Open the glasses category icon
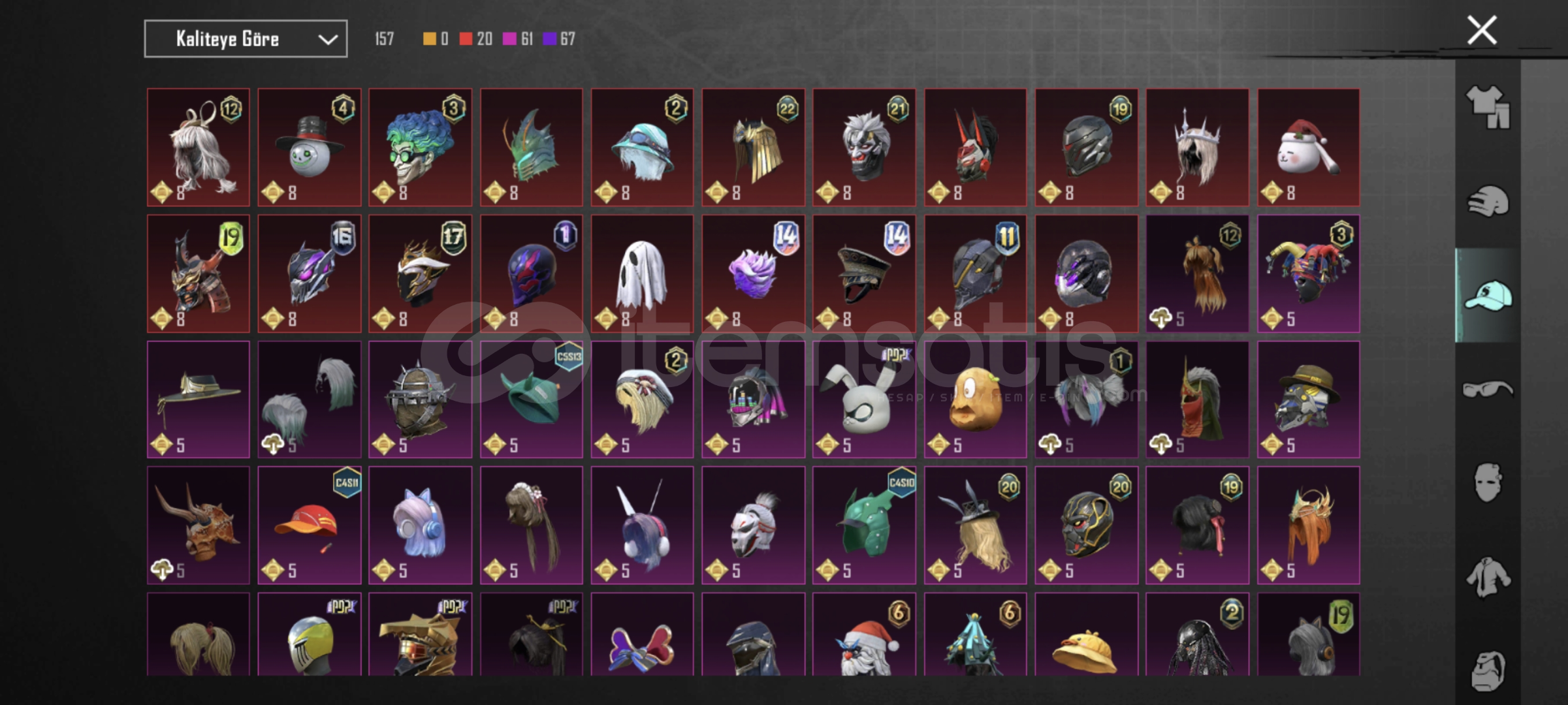This screenshot has width=1568, height=705. click(1488, 390)
